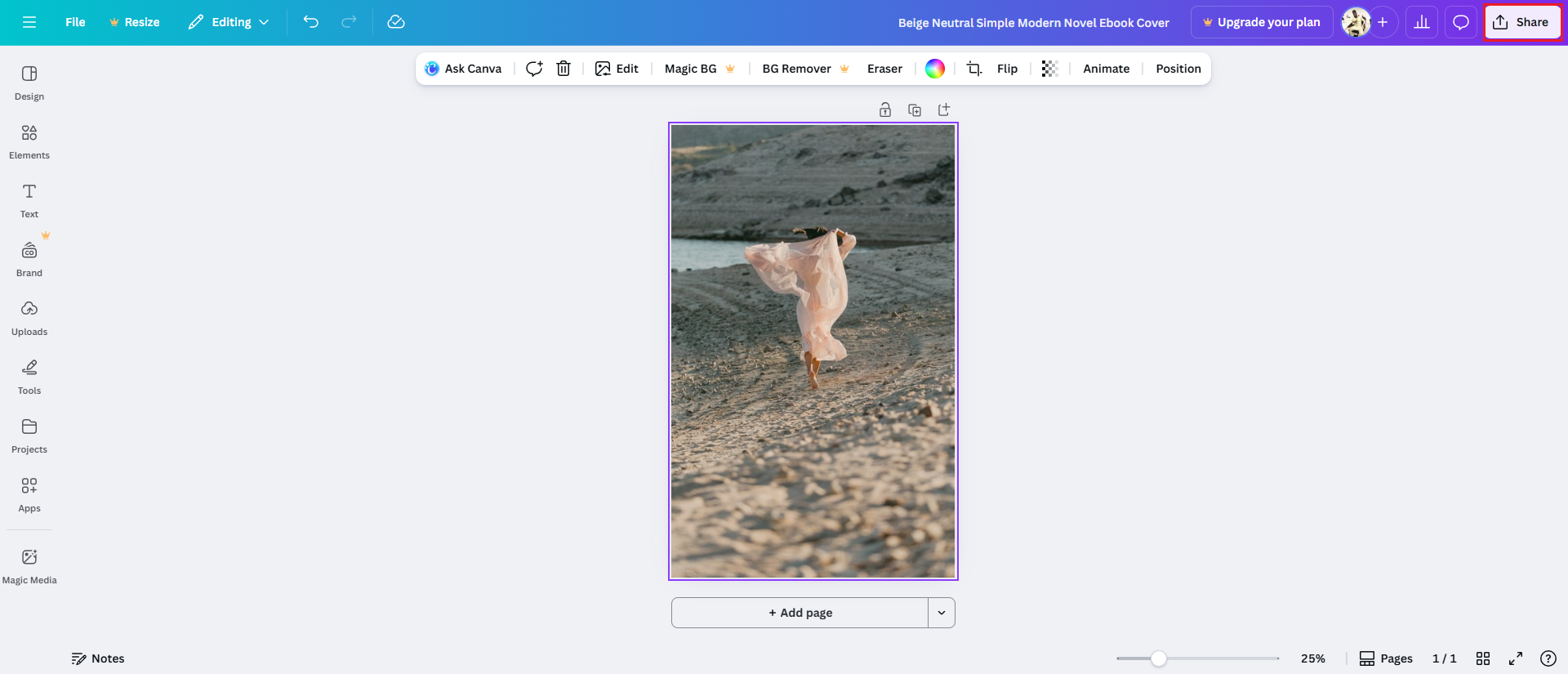The height and width of the screenshot is (674, 1568).
Task: Click the duplicate page icon above canvas
Action: tap(915, 110)
